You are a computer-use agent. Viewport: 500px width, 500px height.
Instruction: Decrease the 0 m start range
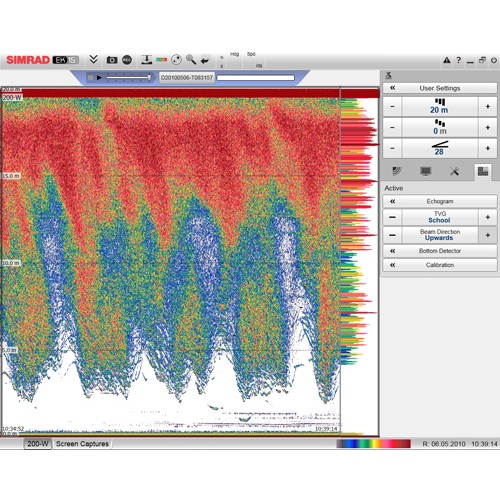[392, 127]
